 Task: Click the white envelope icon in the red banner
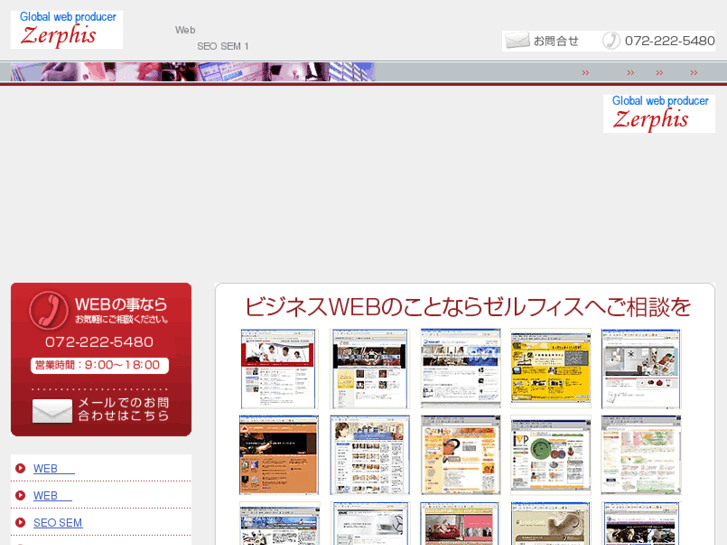click(x=52, y=410)
